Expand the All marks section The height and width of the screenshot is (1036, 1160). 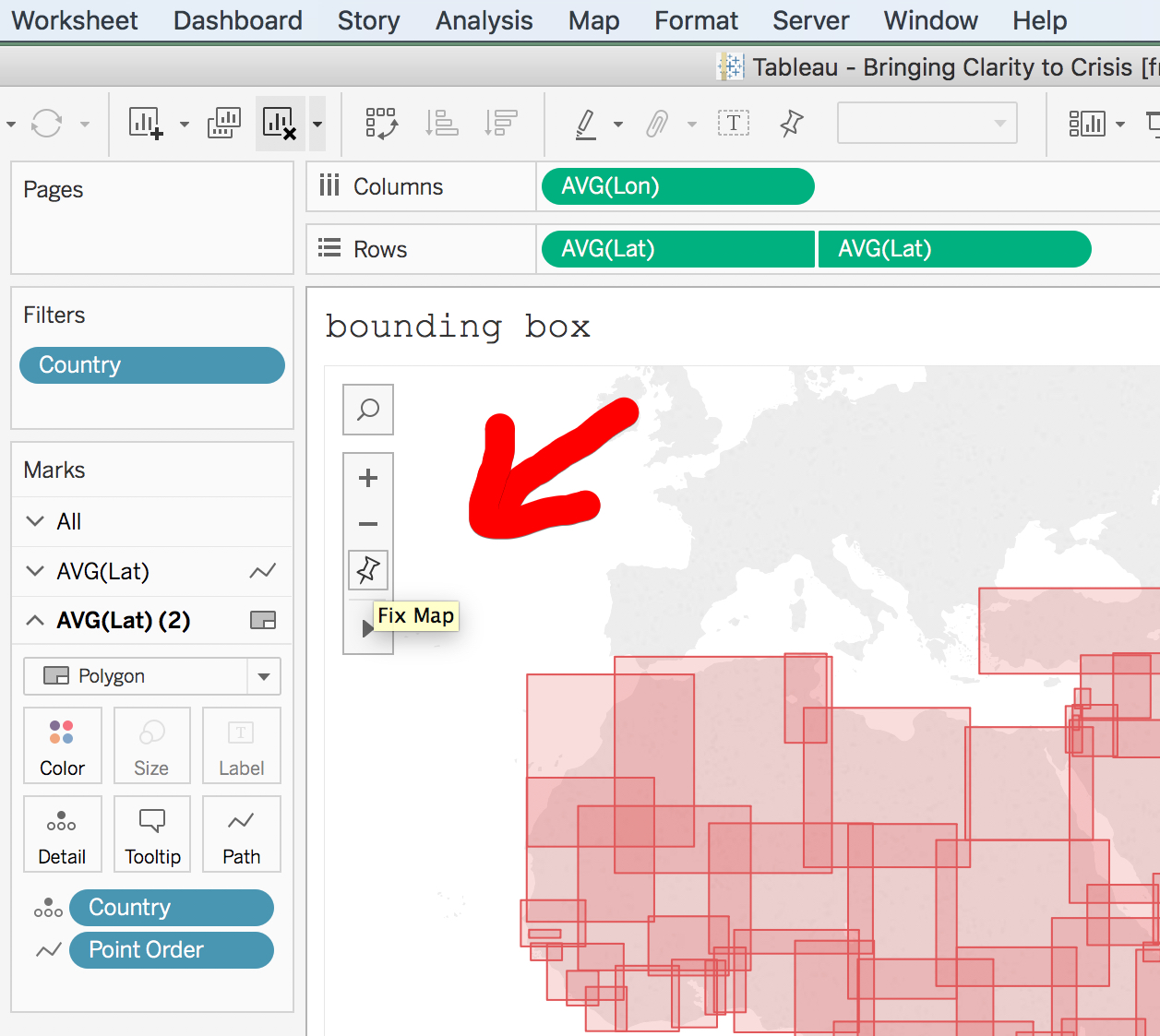[x=35, y=521]
